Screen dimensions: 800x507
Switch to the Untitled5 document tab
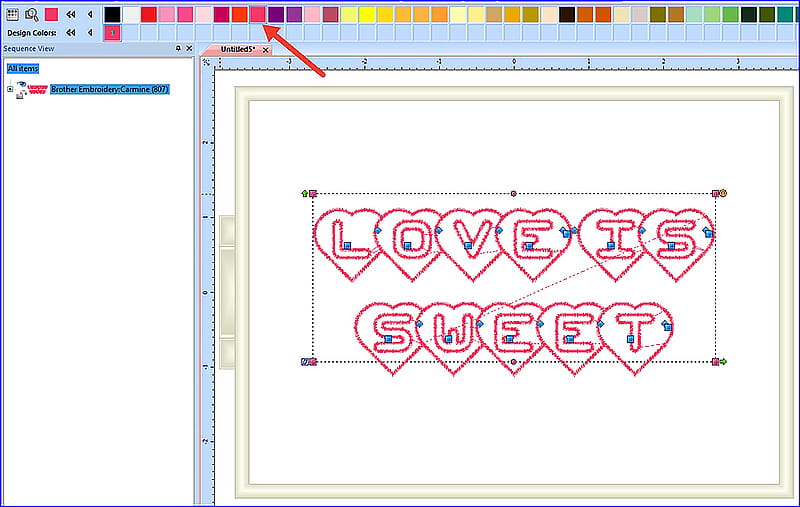pos(237,49)
